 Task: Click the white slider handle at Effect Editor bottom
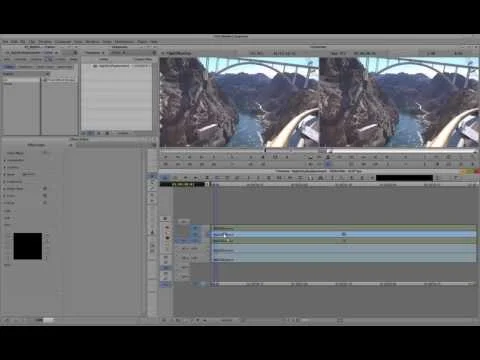(49, 320)
